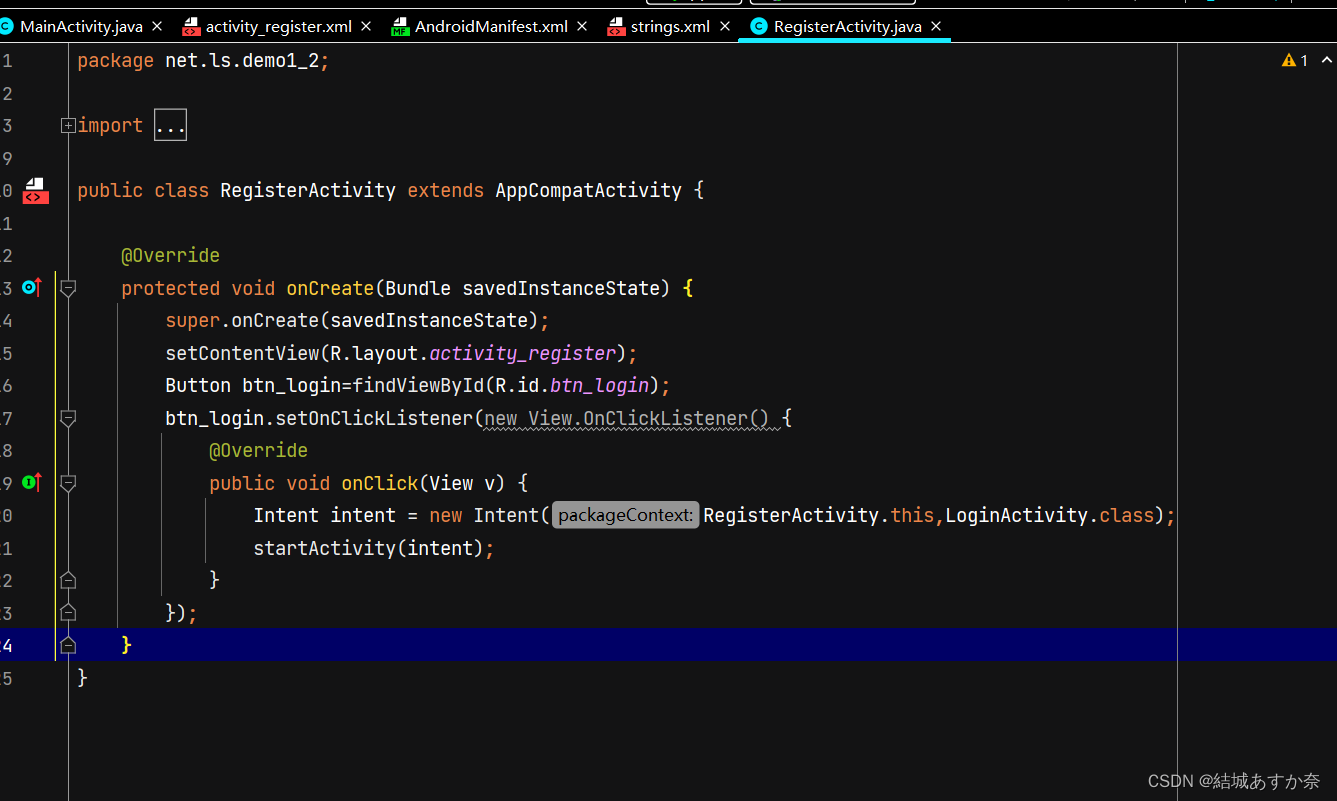Click the fold end marker after listener block

pos(68,612)
